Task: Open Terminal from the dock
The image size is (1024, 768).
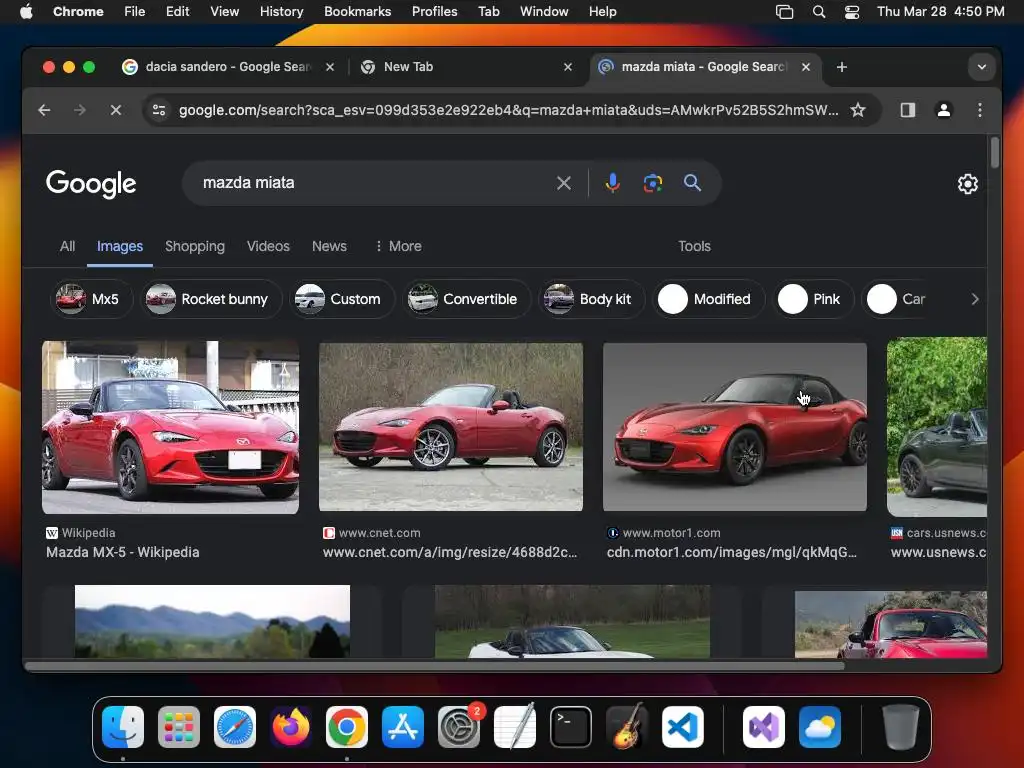Action: coord(571,727)
